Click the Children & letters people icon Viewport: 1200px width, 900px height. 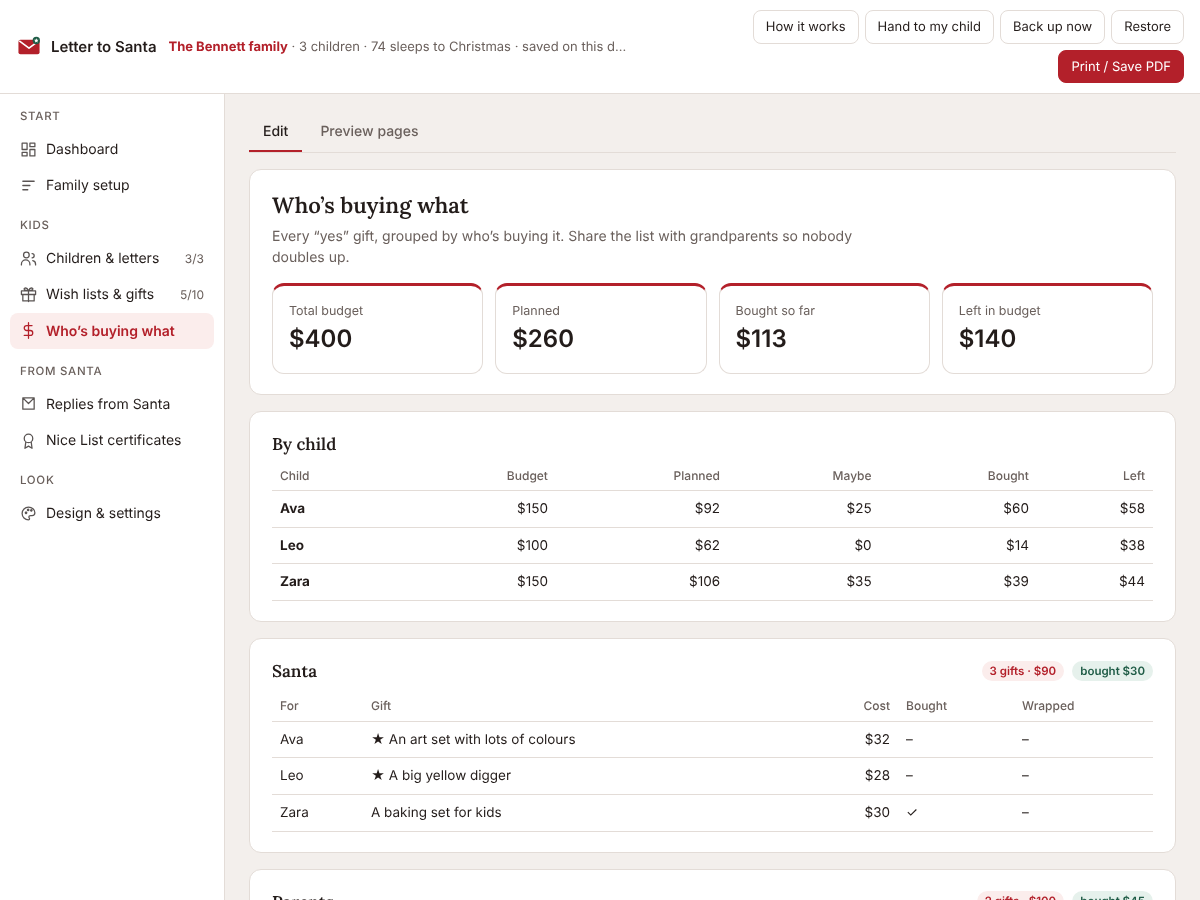pyautogui.click(x=28, y=258)
